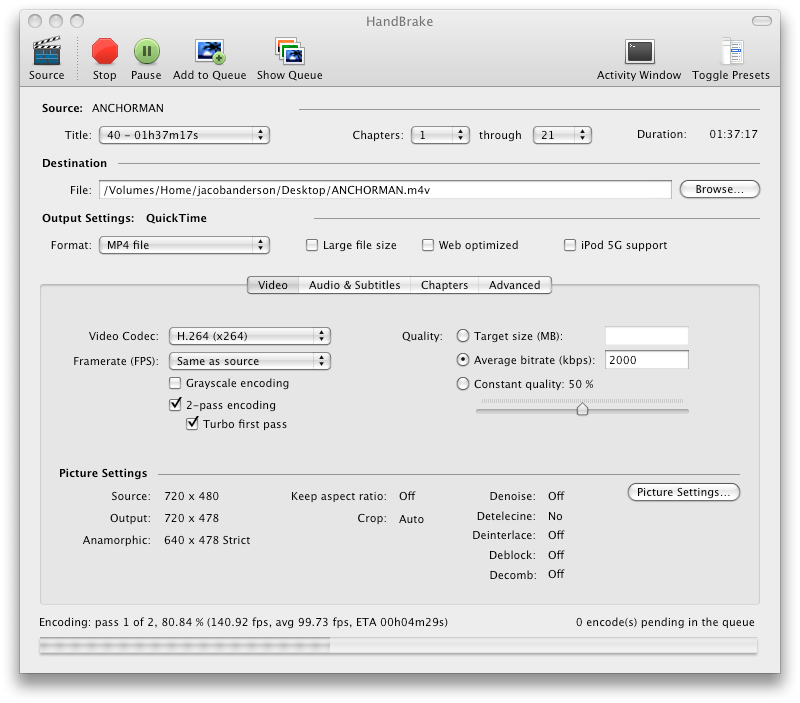Open Framerate dropdown Same as source

[x=249, y=361]
